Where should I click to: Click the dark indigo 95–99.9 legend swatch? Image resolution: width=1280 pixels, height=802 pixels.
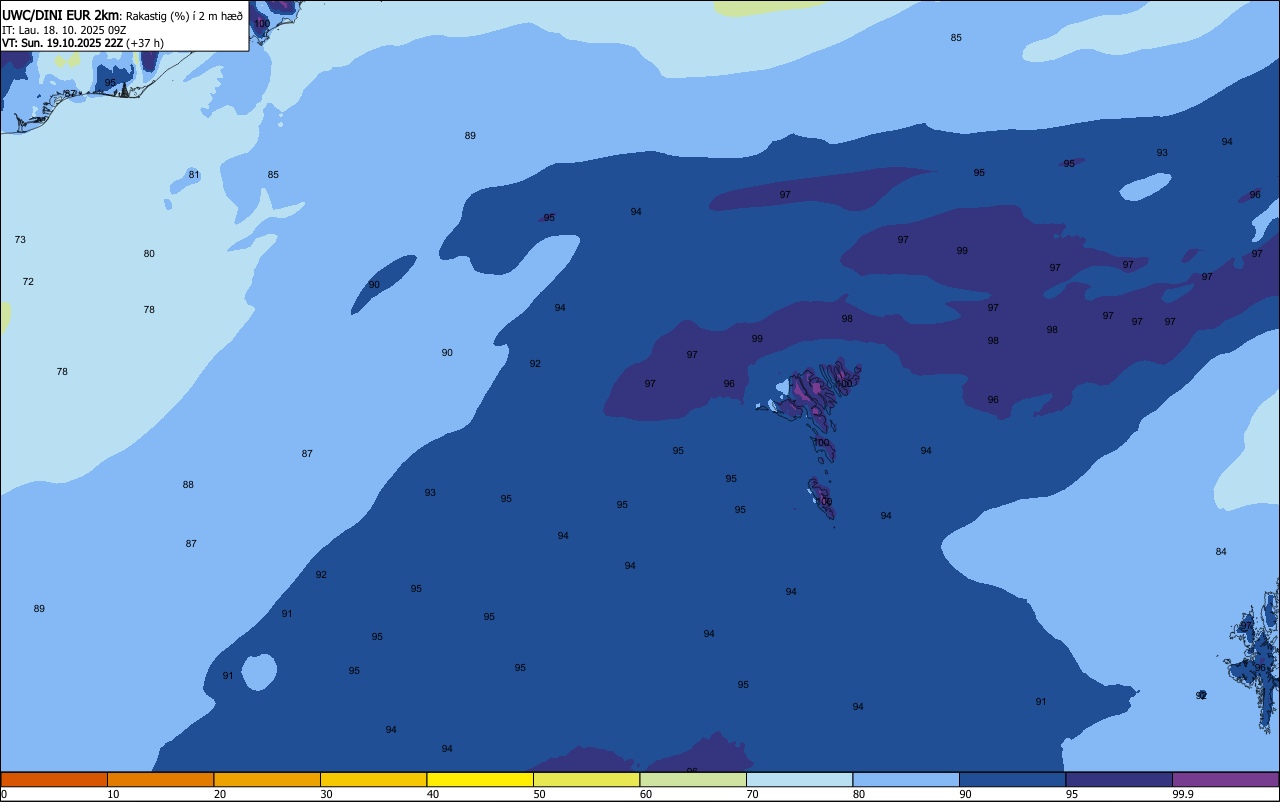pos(1119,779)
